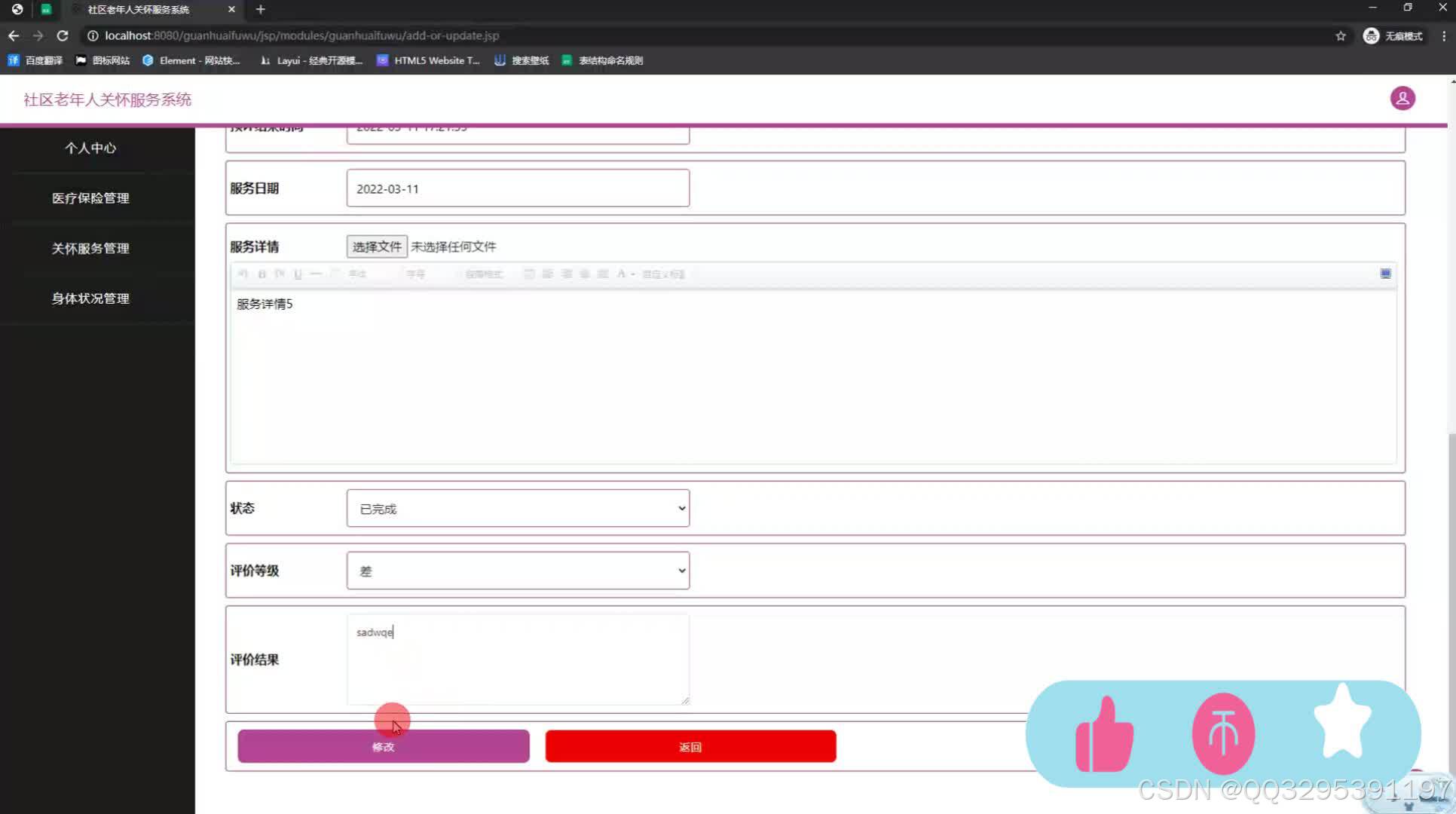
Task: Click the font color A icon in editor
Action: pyautogui.click(x=621, y=274)
